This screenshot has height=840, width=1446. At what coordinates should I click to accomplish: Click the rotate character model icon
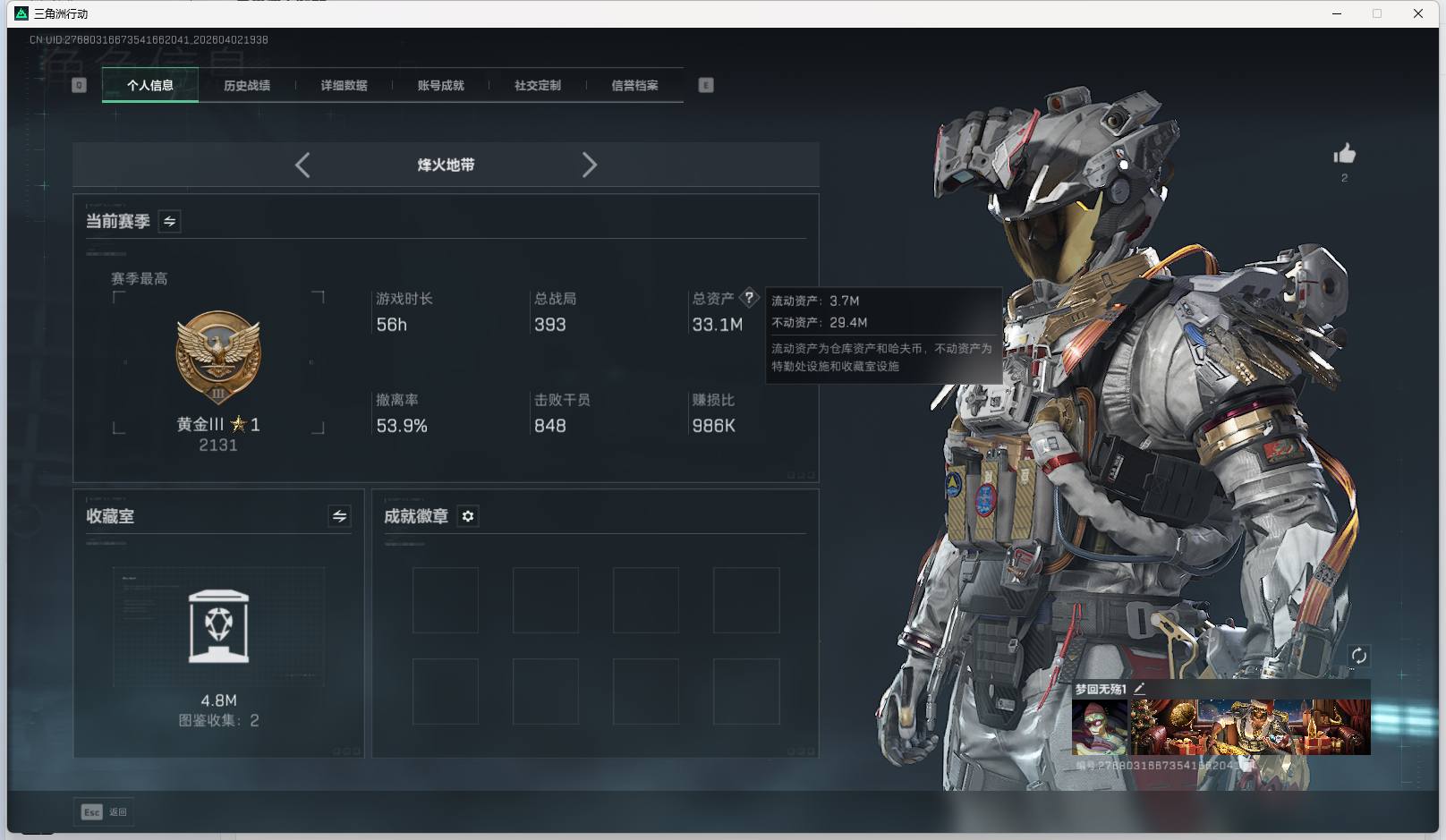pos(1358,656)
